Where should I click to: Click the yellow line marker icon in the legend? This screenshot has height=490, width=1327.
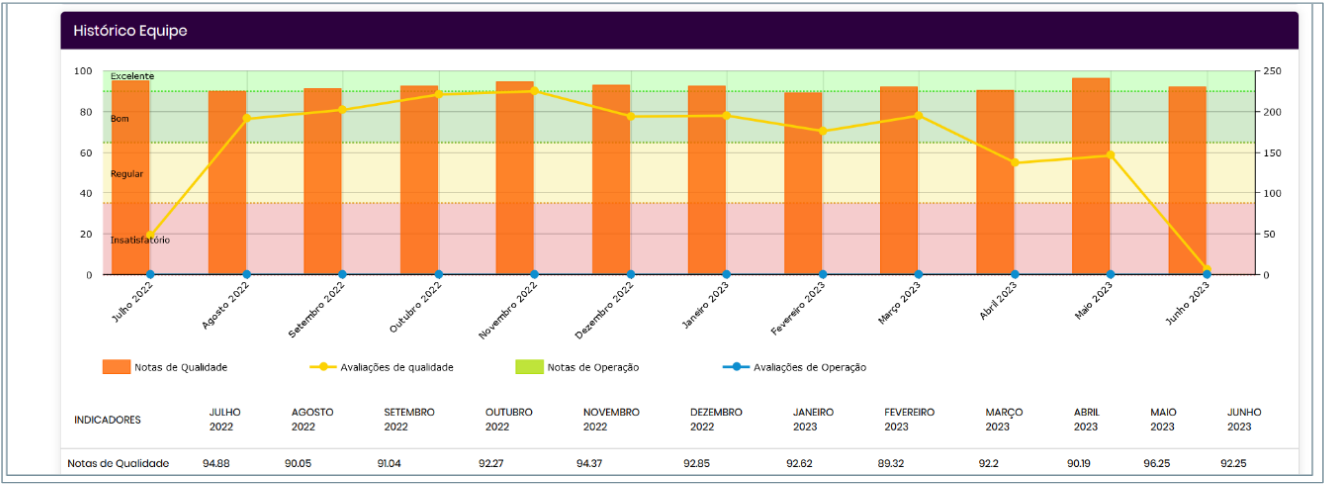tap(325, 367)
